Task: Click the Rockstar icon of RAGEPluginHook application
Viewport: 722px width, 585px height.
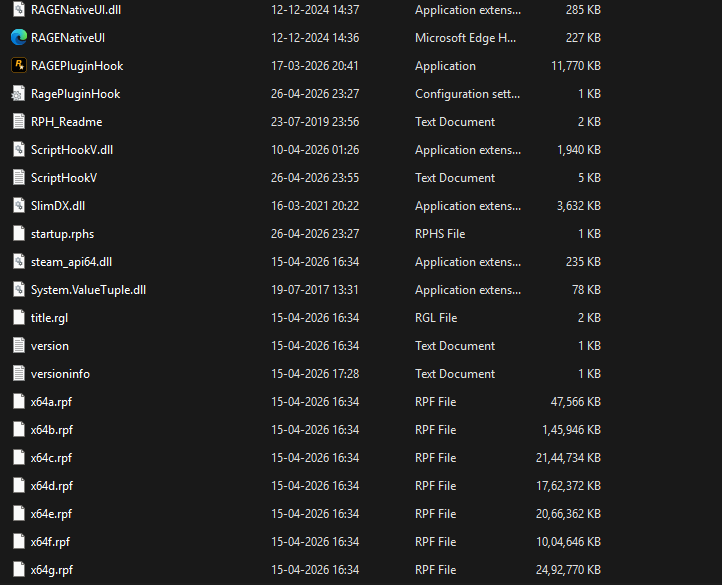Action: [x=19, y=65]
